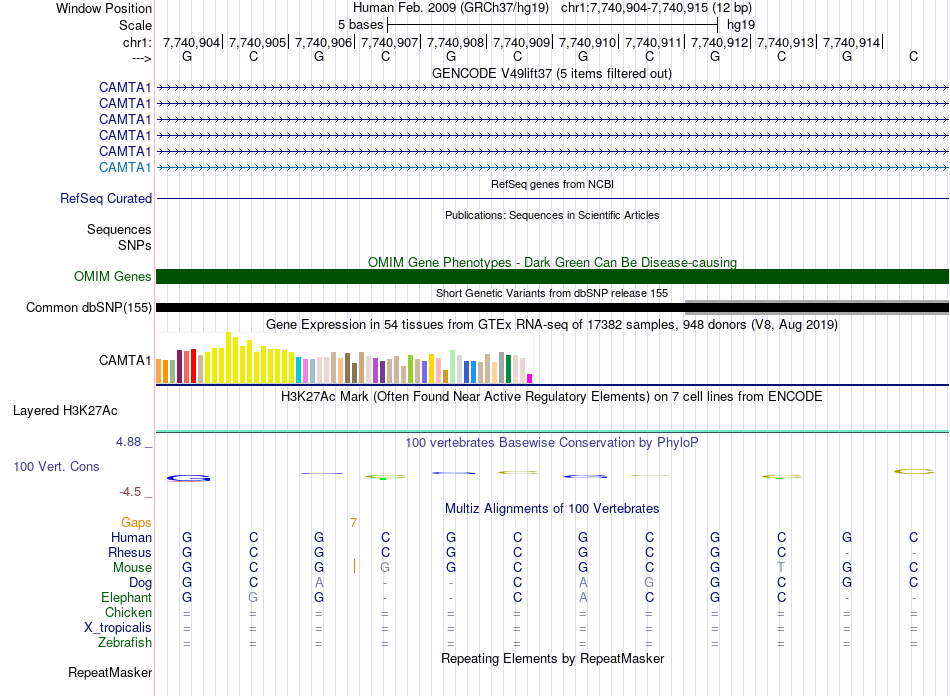Click the RepeatMasker track label
950x696 pixels.
110,672
